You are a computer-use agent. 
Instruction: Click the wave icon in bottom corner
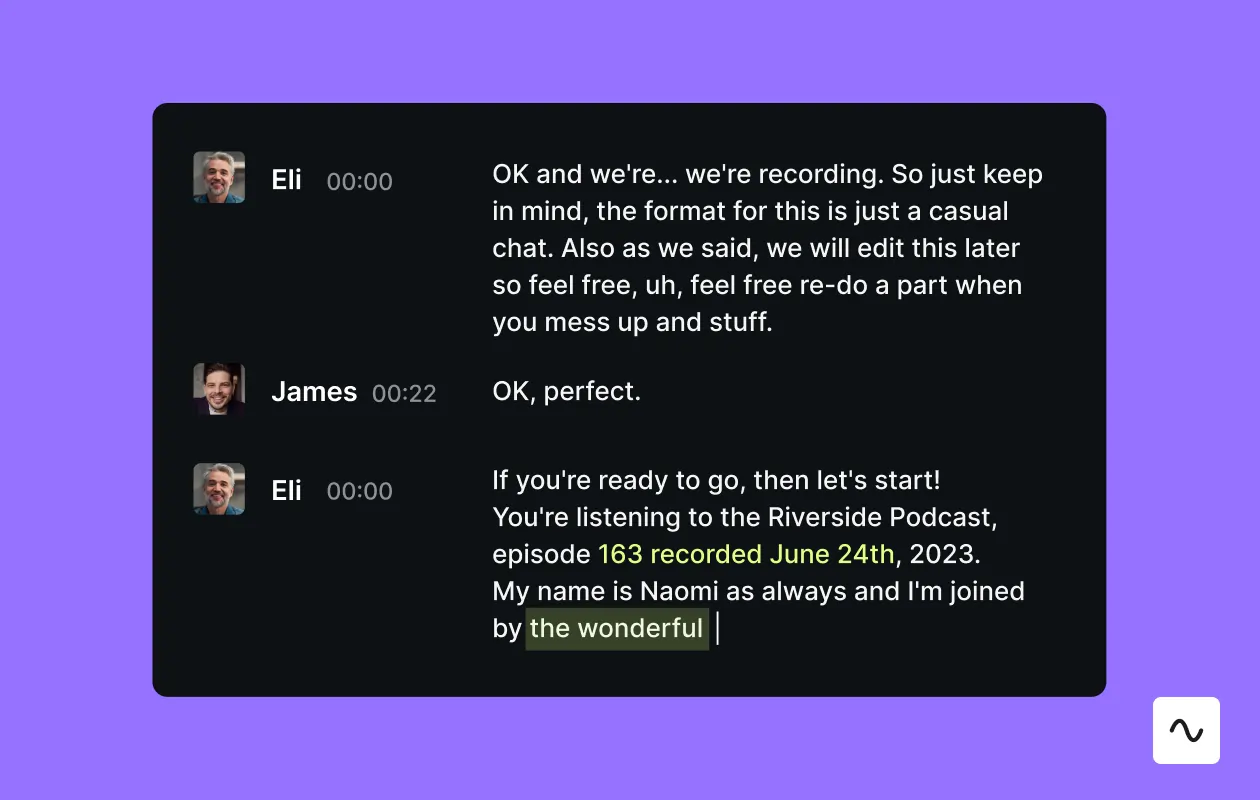(x=1186, y=730)
